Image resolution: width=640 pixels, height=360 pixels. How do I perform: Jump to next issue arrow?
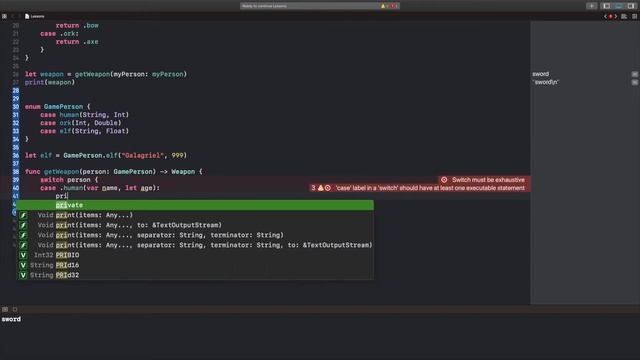point(616,16)
